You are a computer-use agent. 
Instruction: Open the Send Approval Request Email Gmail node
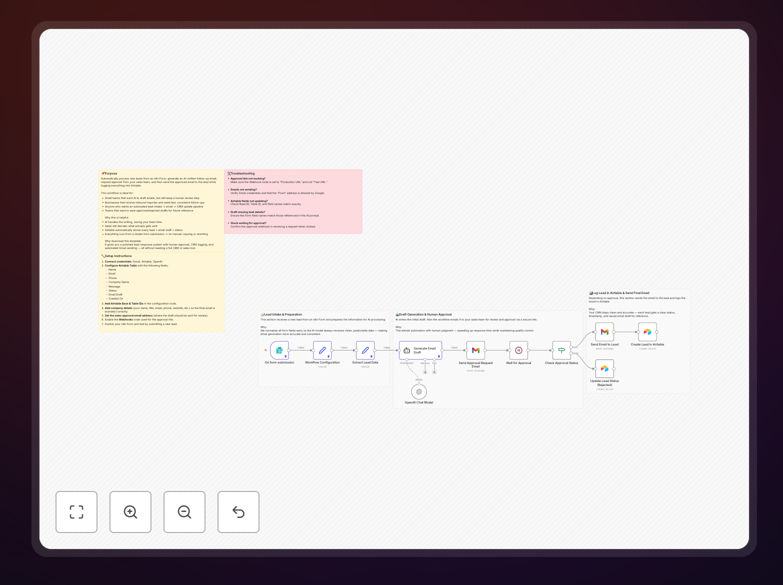coord(475,350)
